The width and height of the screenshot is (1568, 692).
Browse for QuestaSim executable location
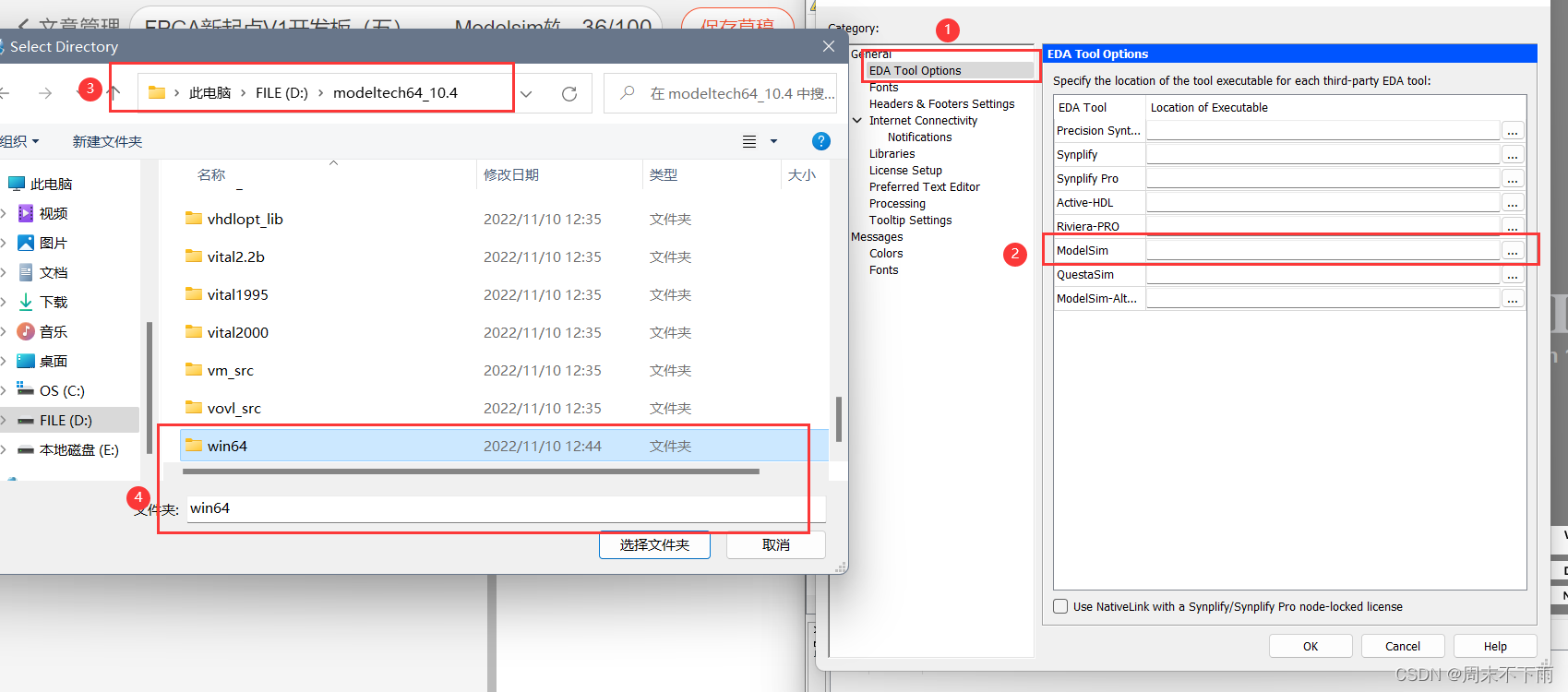[x=1513, y=275]
